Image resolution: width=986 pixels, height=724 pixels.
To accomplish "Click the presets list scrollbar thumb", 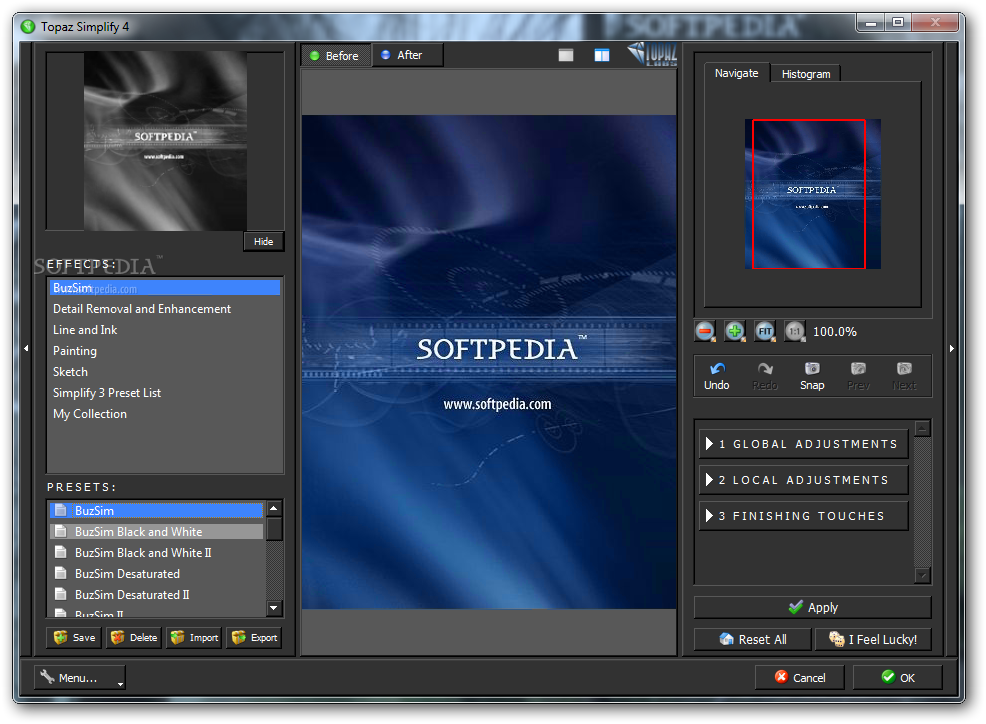I will click(x=274, y=529).
